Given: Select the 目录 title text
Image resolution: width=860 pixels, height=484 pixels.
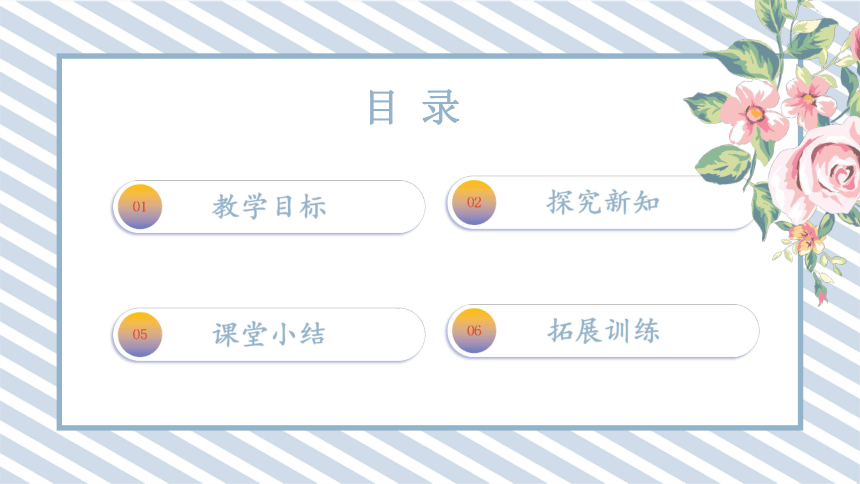Looking at the screenshot, I should tap(414, 108).
